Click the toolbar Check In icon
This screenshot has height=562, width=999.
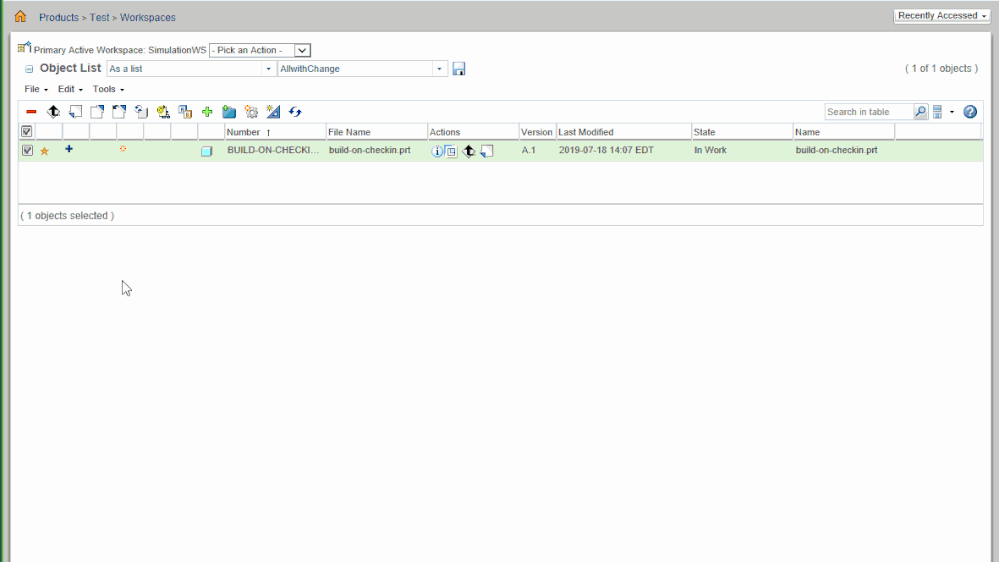point(75,112)
